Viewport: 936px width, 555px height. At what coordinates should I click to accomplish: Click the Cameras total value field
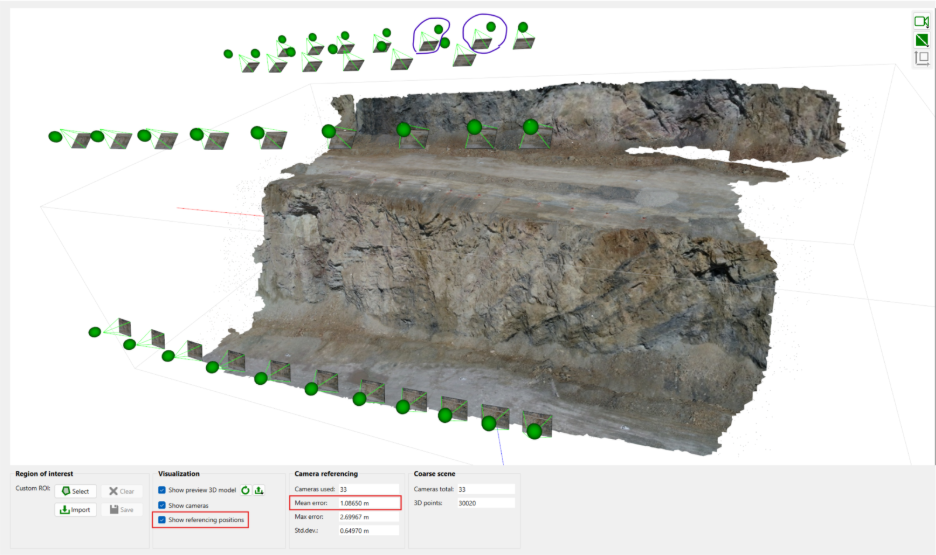point(485,489)
